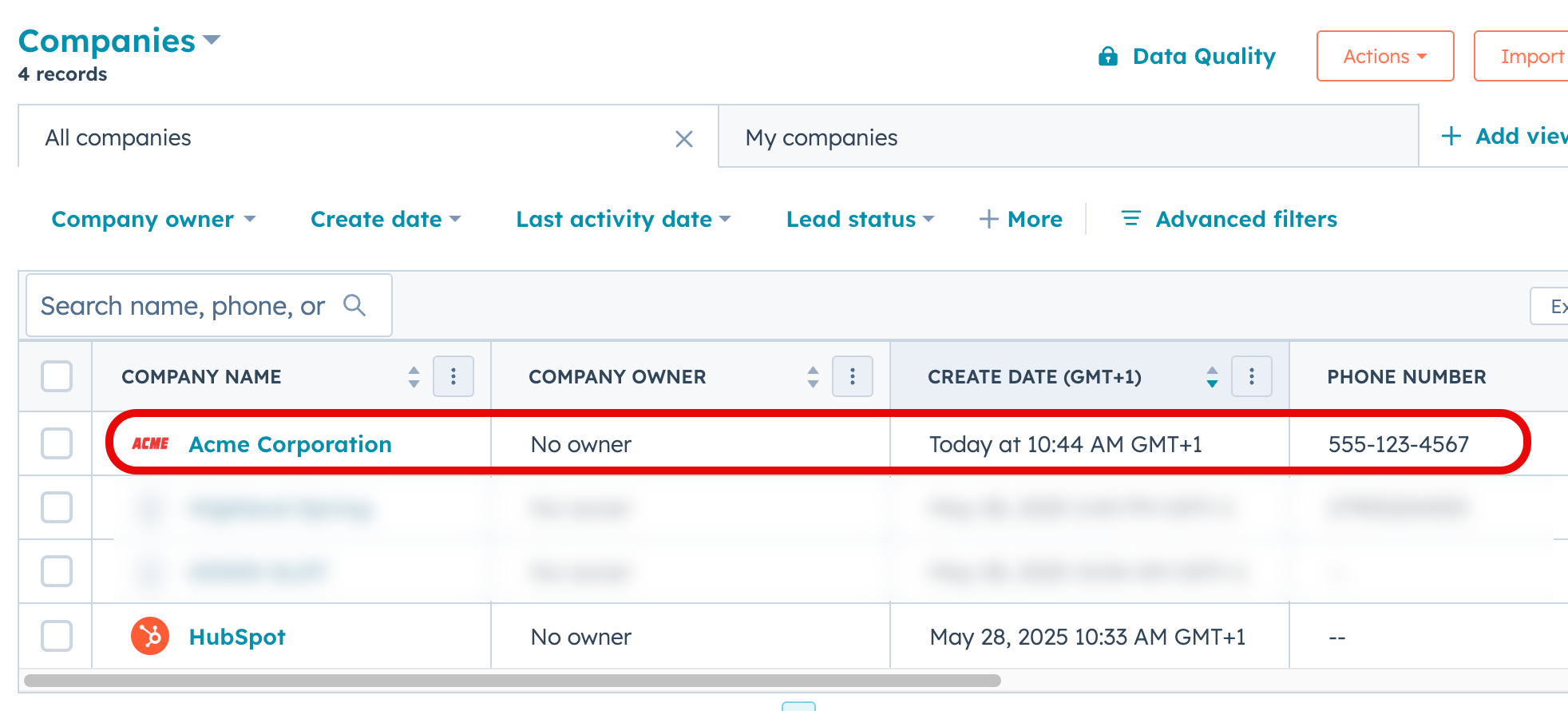Screen dimensions: 1568x711
Task: Select the Acme Corporation row checkbox
Action: tap(57, 443)
